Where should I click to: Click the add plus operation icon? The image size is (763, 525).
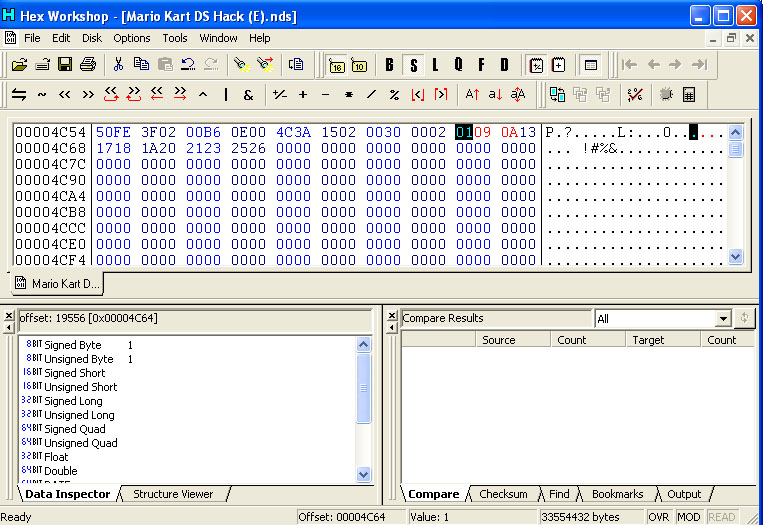[x=303, y=94]
